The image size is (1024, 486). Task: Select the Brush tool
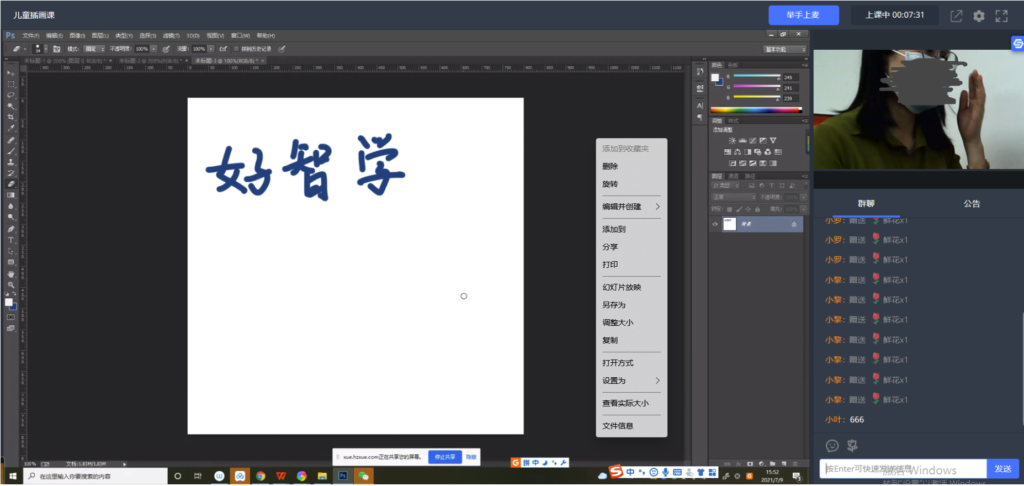coord(11,151)
